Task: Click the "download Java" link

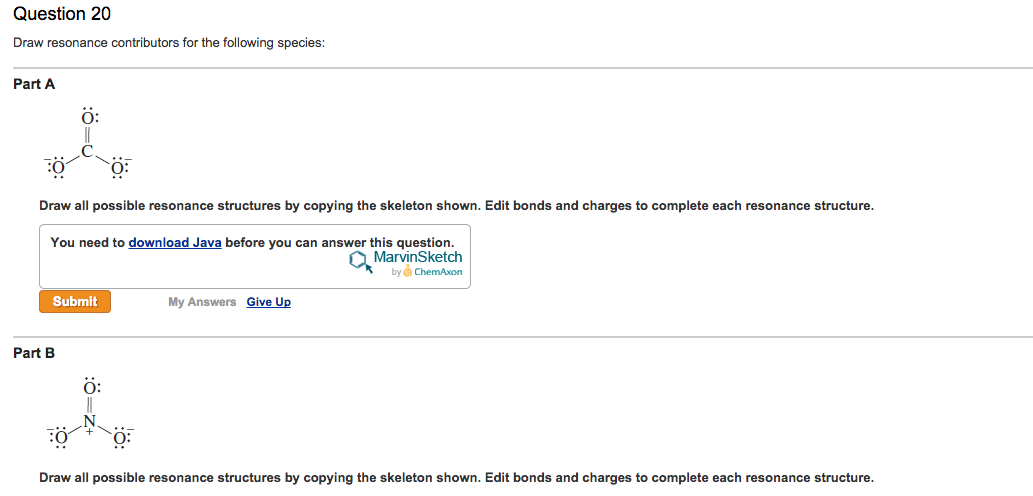Action: point(175,242)
